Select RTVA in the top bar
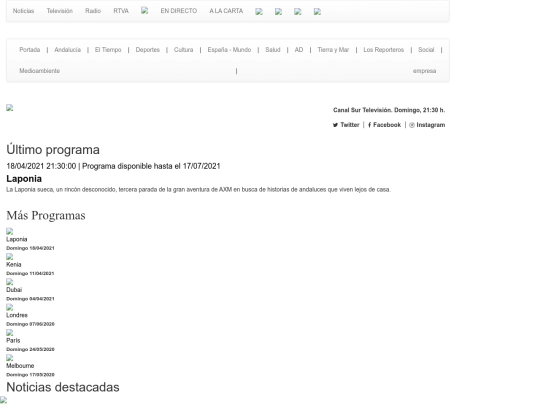Viewport: 540px width, 405px height. 121,11
